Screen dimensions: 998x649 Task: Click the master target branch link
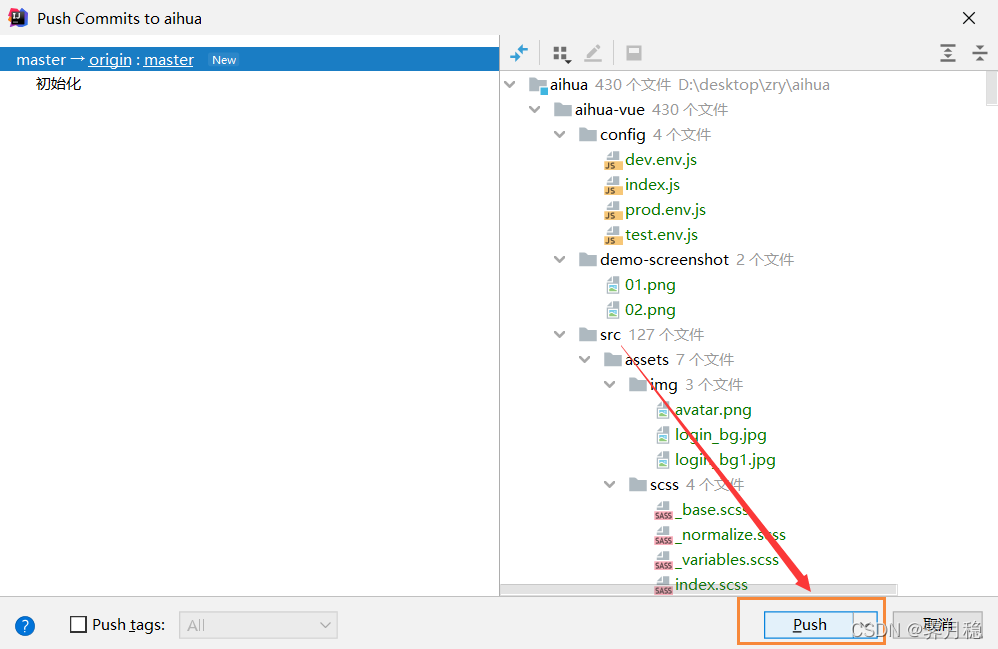click(x=169, y=60)
